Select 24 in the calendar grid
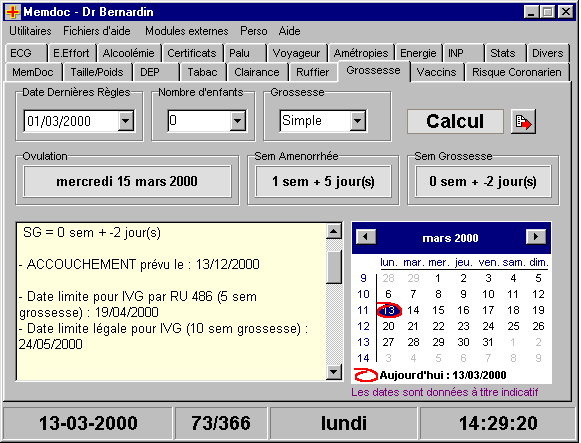Screen dimensions: 581x443 [x=488, y=326]
